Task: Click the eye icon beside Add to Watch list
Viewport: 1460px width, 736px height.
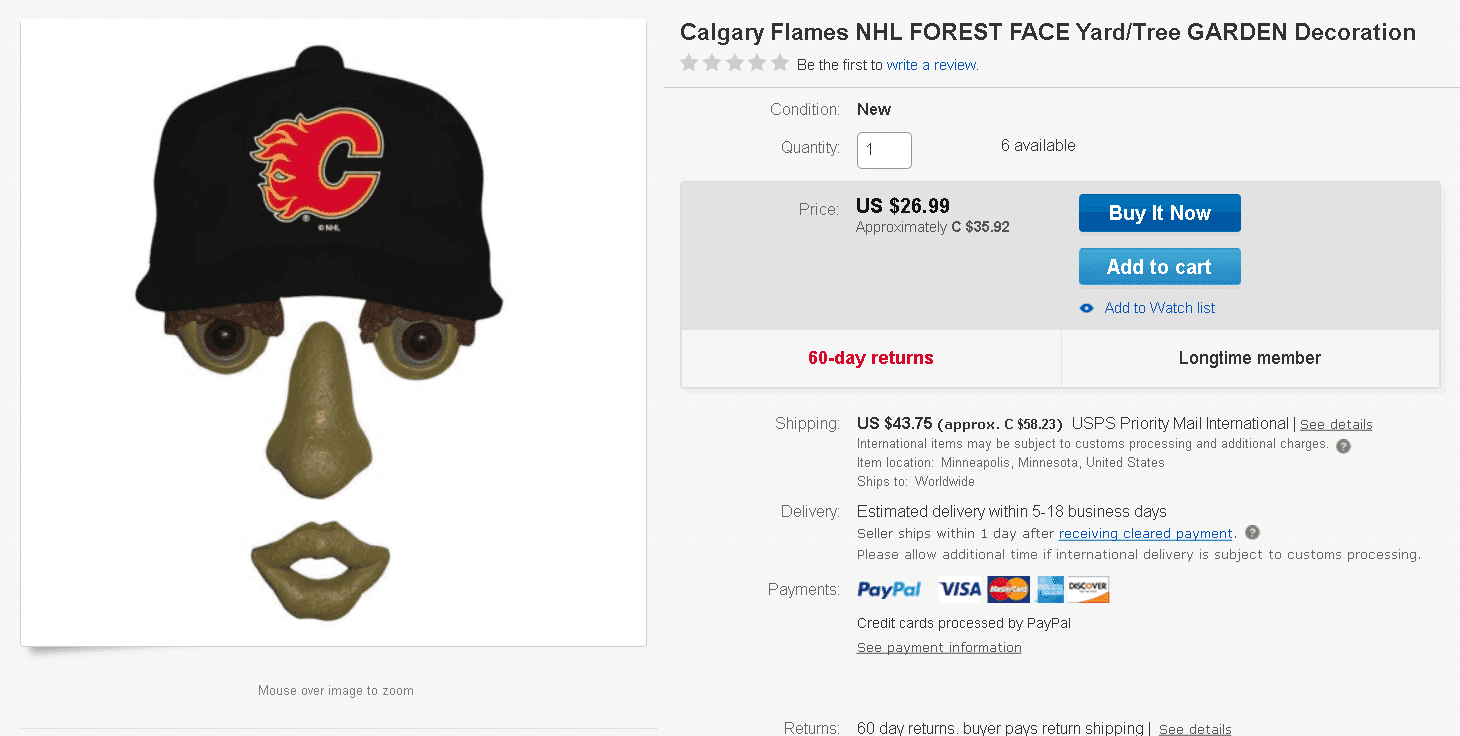Action: click(1087, 308)
